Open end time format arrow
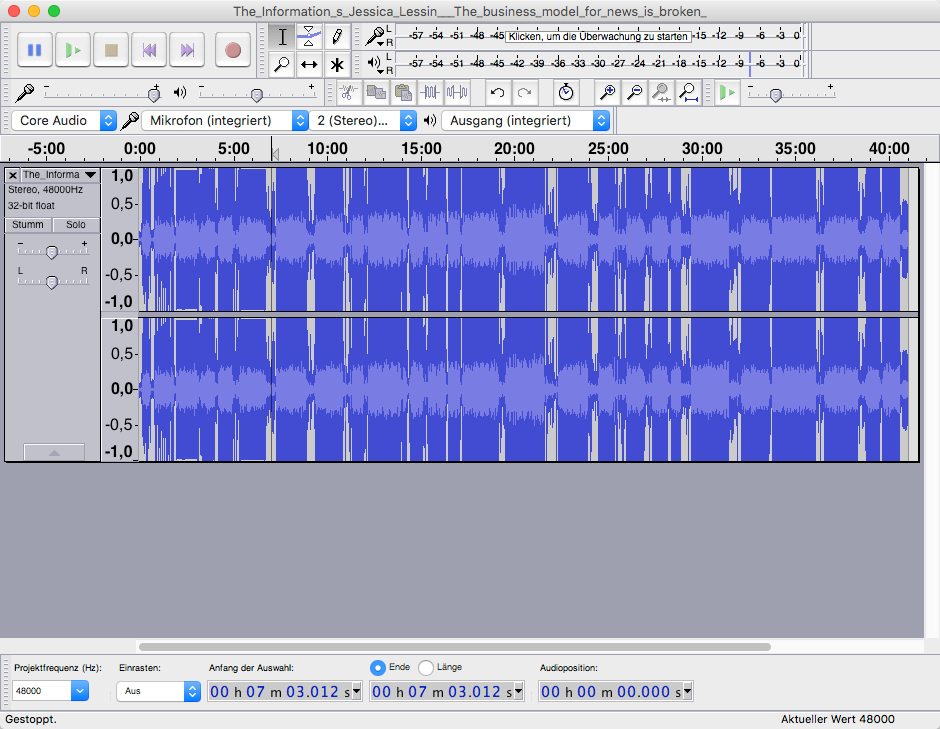Screen dimensions: 940x729 (x=519, y=691)
